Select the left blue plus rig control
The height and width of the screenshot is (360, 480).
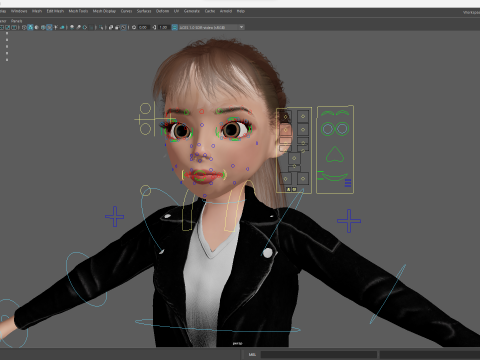115,217
